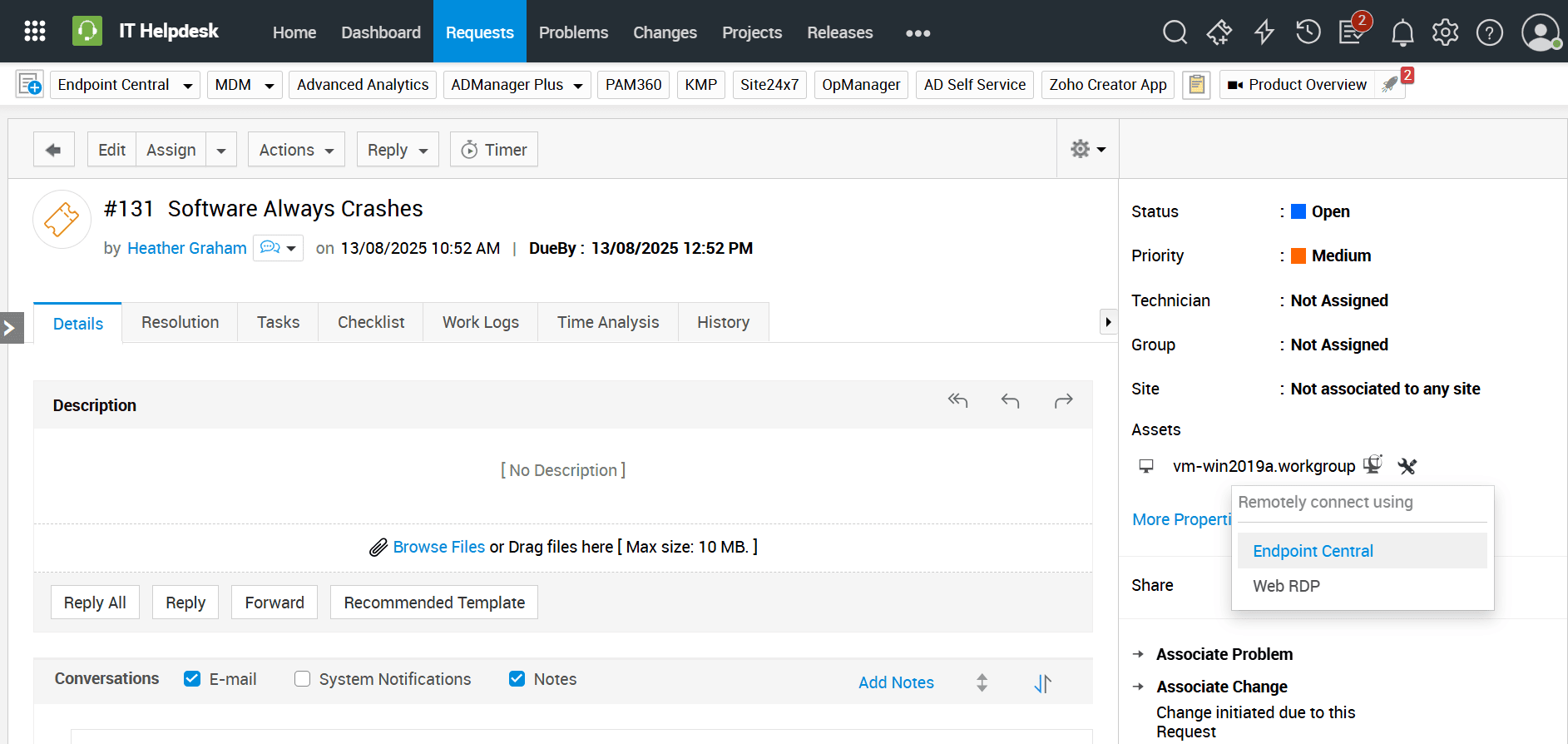Open the user profile avatar

tap(1541, 32)
